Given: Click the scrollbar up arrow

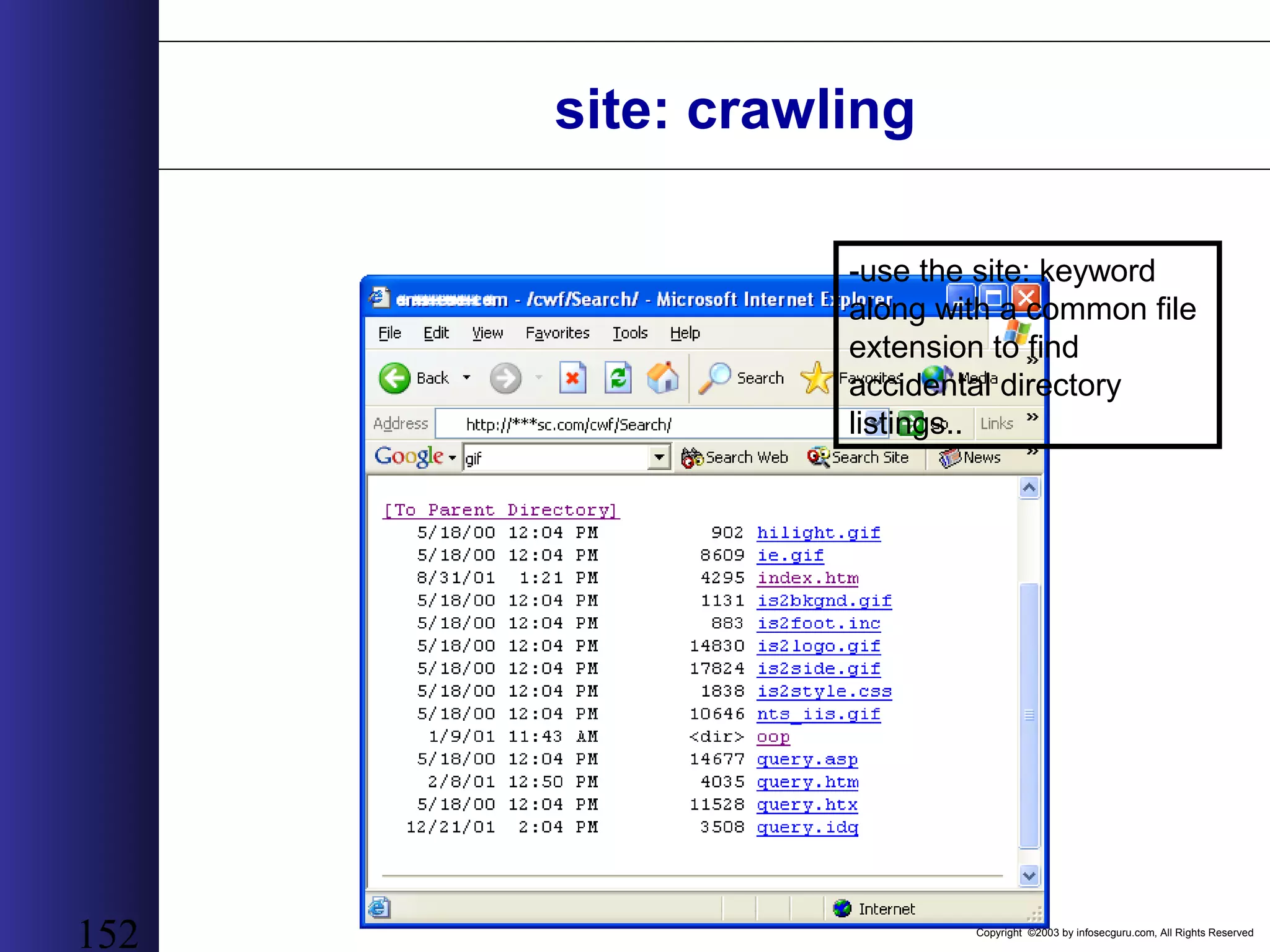Looking at the screenshot, I should coord(1029,488).
